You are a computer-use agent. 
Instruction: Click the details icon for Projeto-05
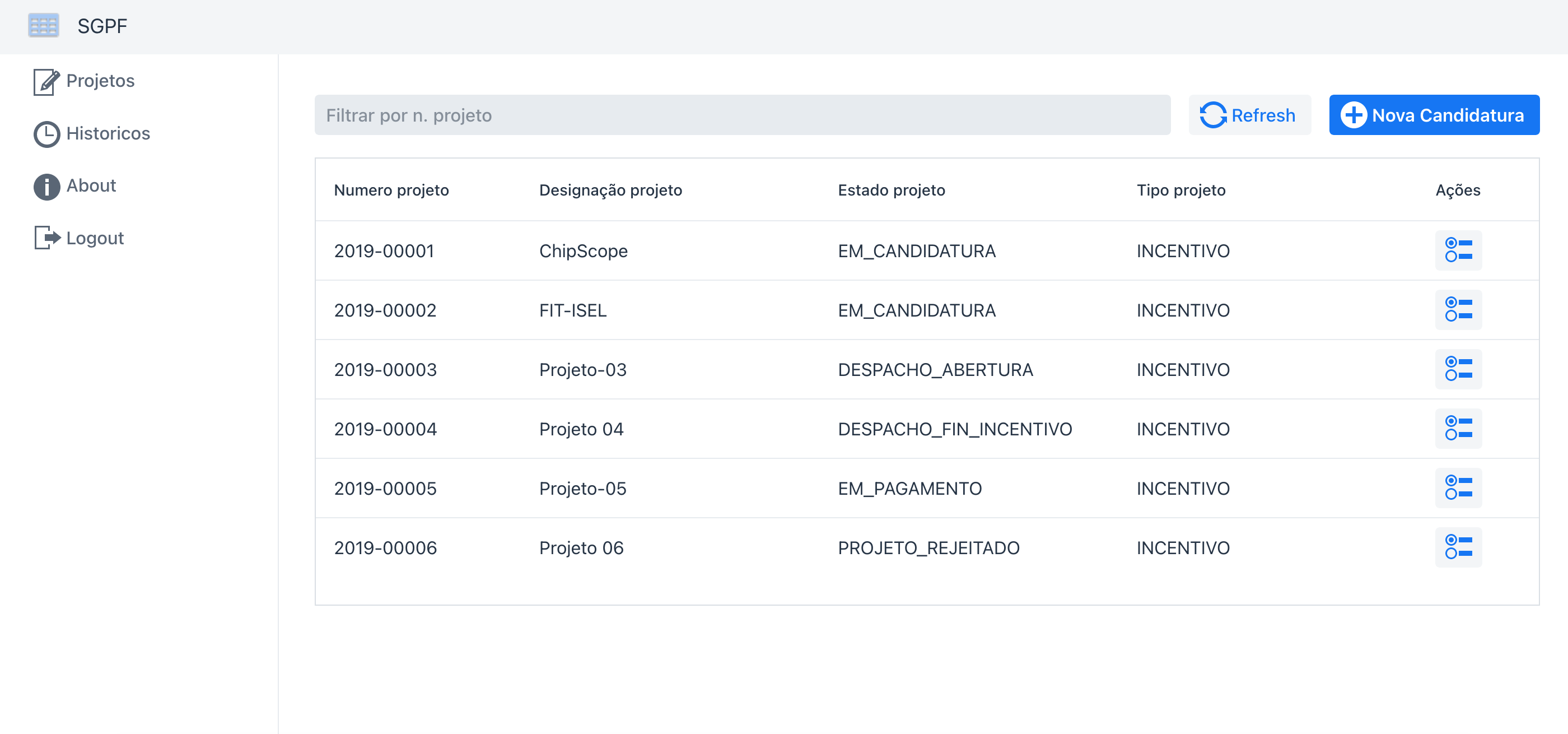click(1458, 489)
